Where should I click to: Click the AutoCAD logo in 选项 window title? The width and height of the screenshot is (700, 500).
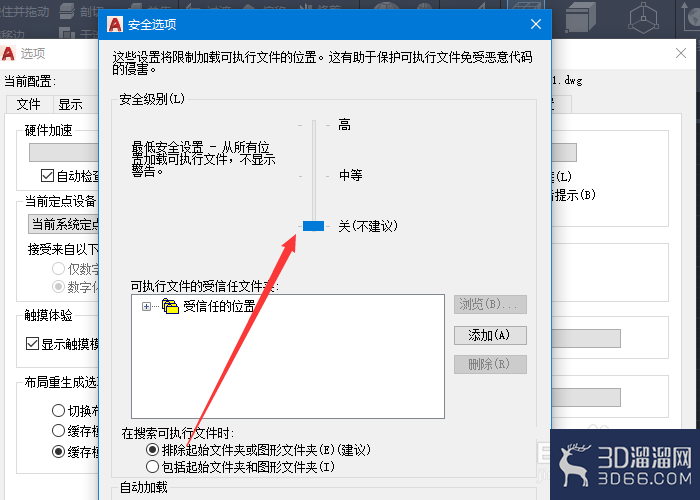8,54
